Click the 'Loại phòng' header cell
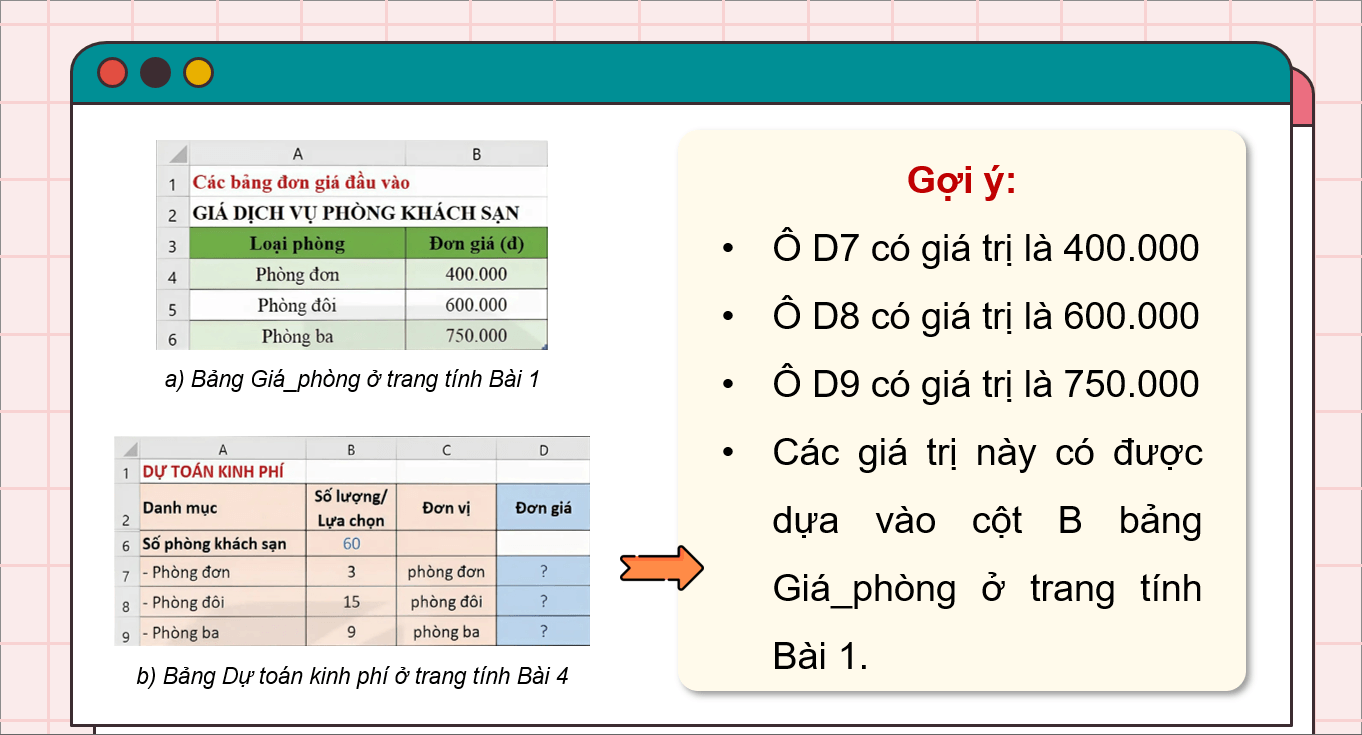This screenshot has width=1362, height=735. point(297,243)
